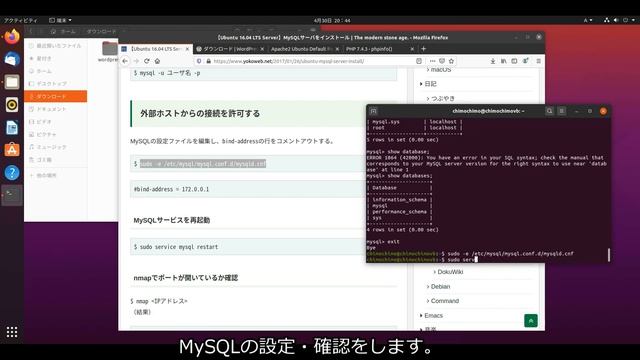Select Starred in Files sidebar
640x360 pixels.
point(56,58)
